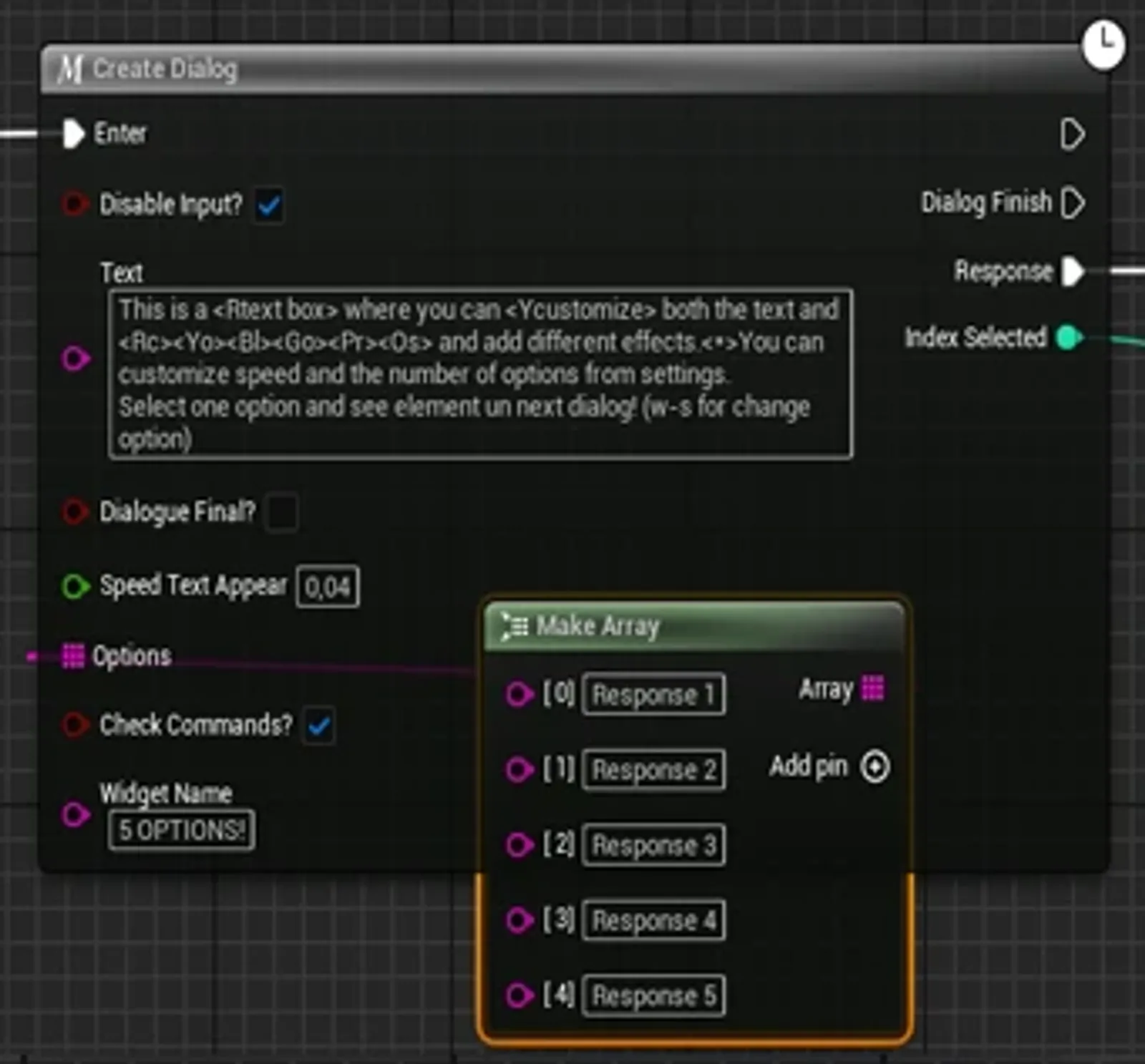Screen dimensions: 1145x1064
Task: Click the Create Dialog function icon in header
Action: pyautogui.click(x=72, y=68)
